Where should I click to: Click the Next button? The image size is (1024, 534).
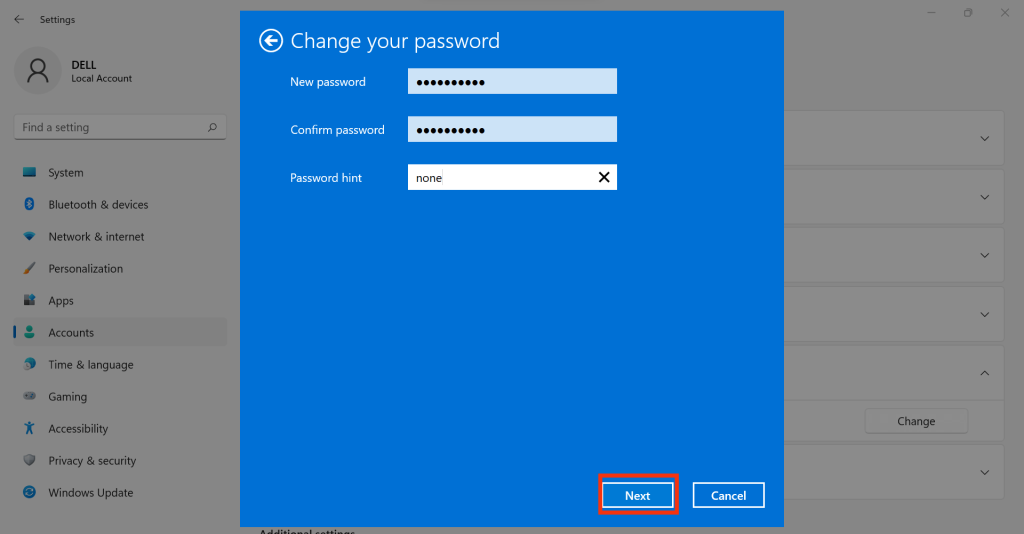(x=637, y=495)
